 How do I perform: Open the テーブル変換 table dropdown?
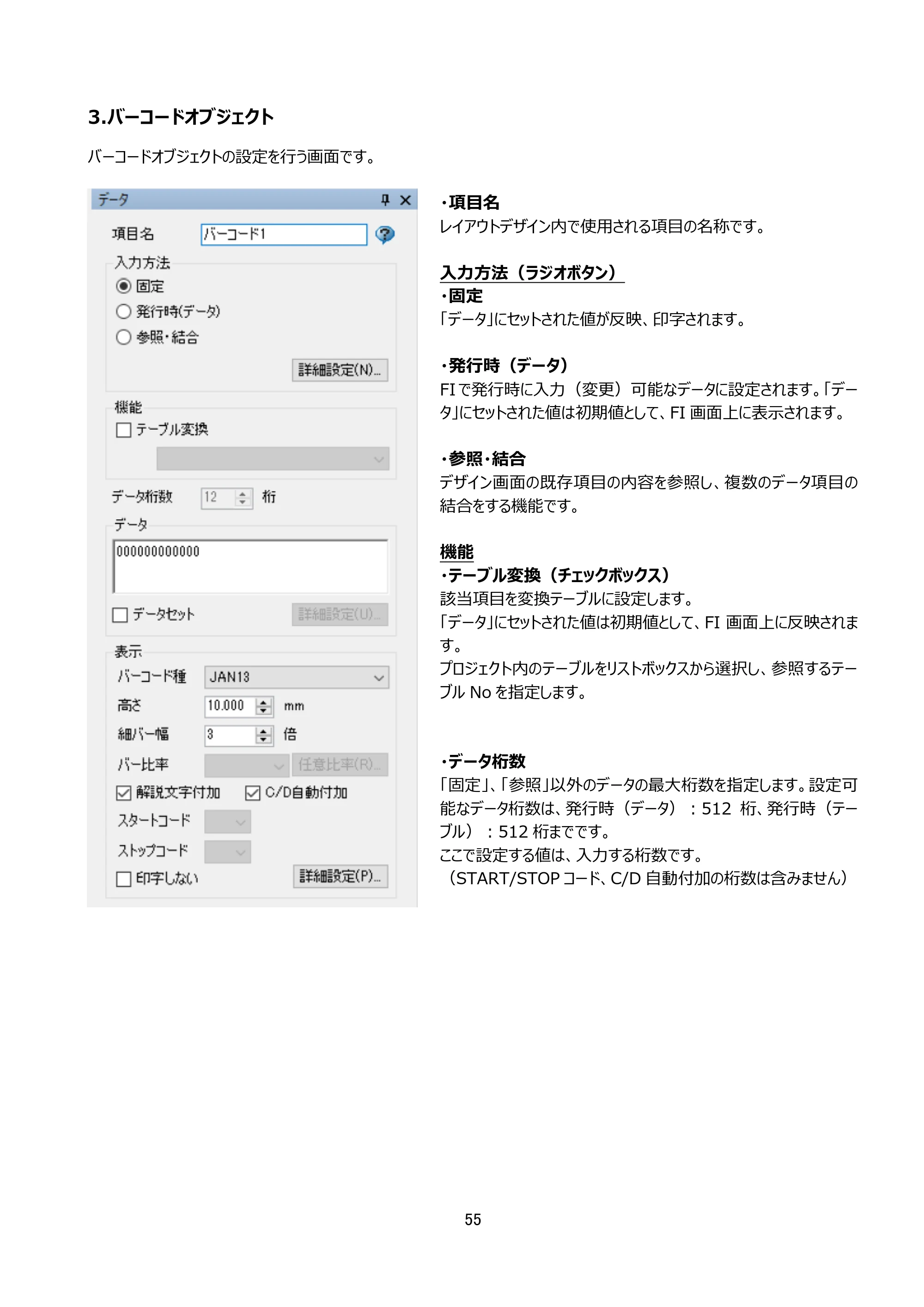[273, 459]
